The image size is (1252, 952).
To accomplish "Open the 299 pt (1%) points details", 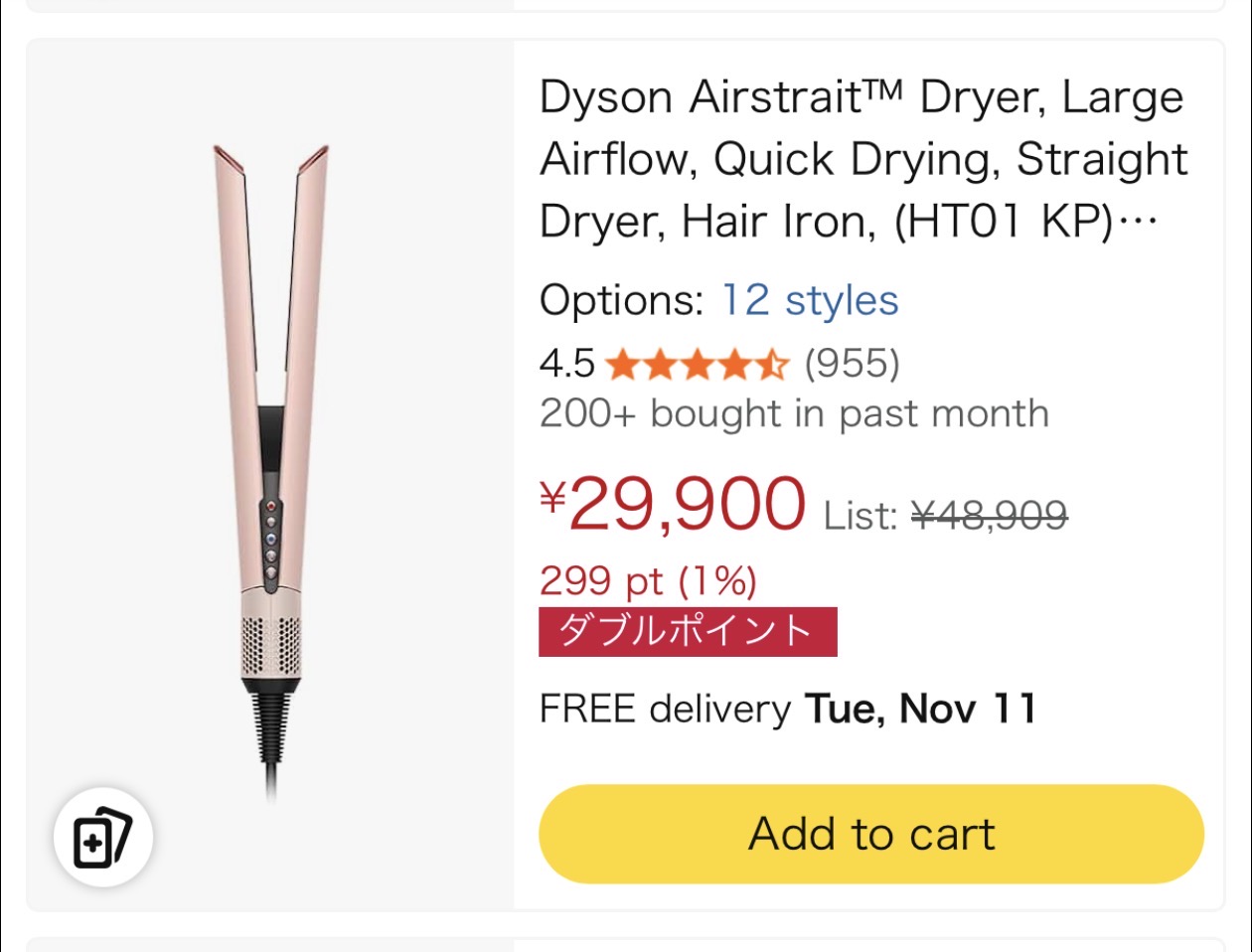I will pos(648,580).
